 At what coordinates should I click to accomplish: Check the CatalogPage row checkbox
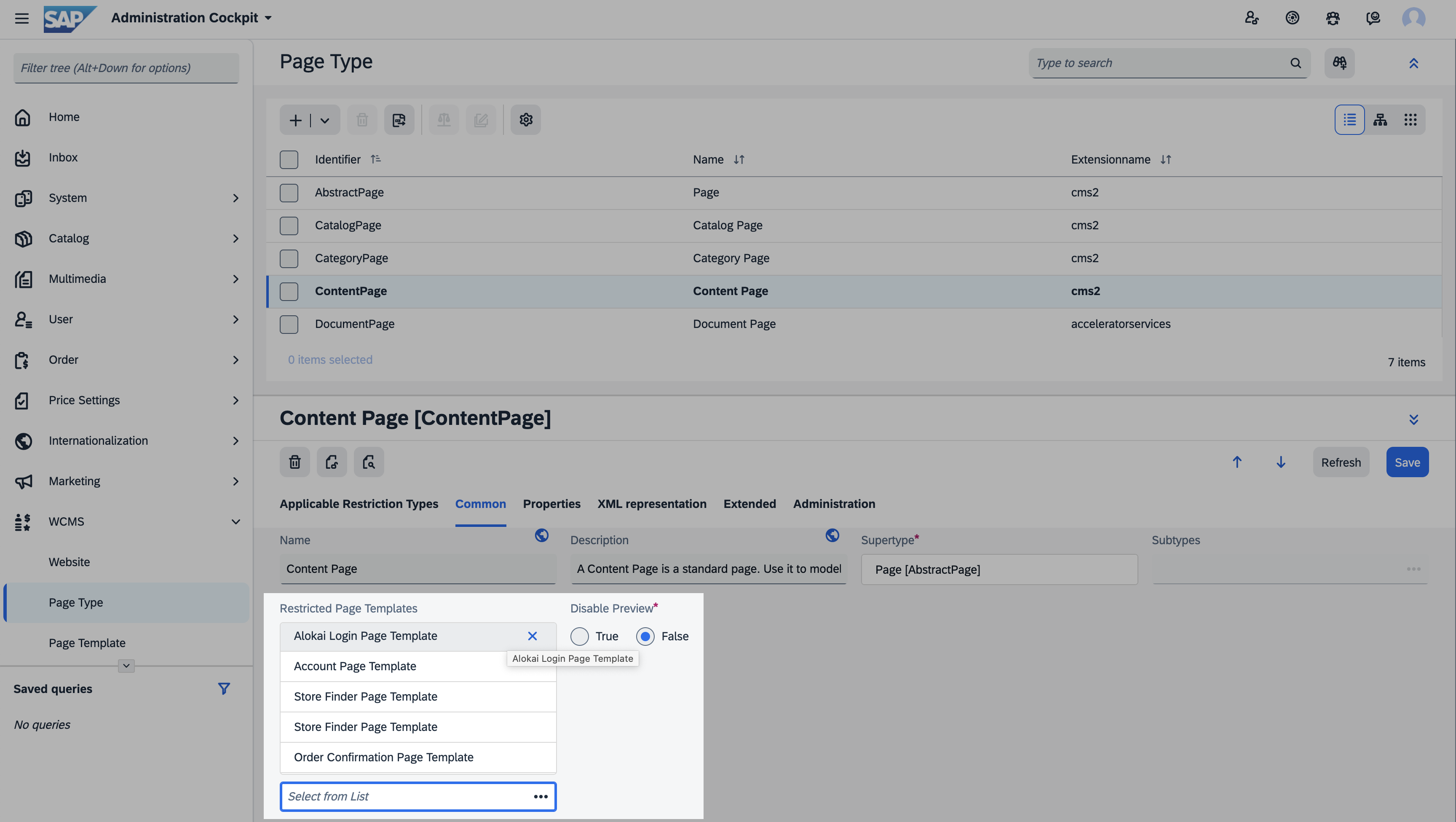pyautogui.click(x=289, y=226)
